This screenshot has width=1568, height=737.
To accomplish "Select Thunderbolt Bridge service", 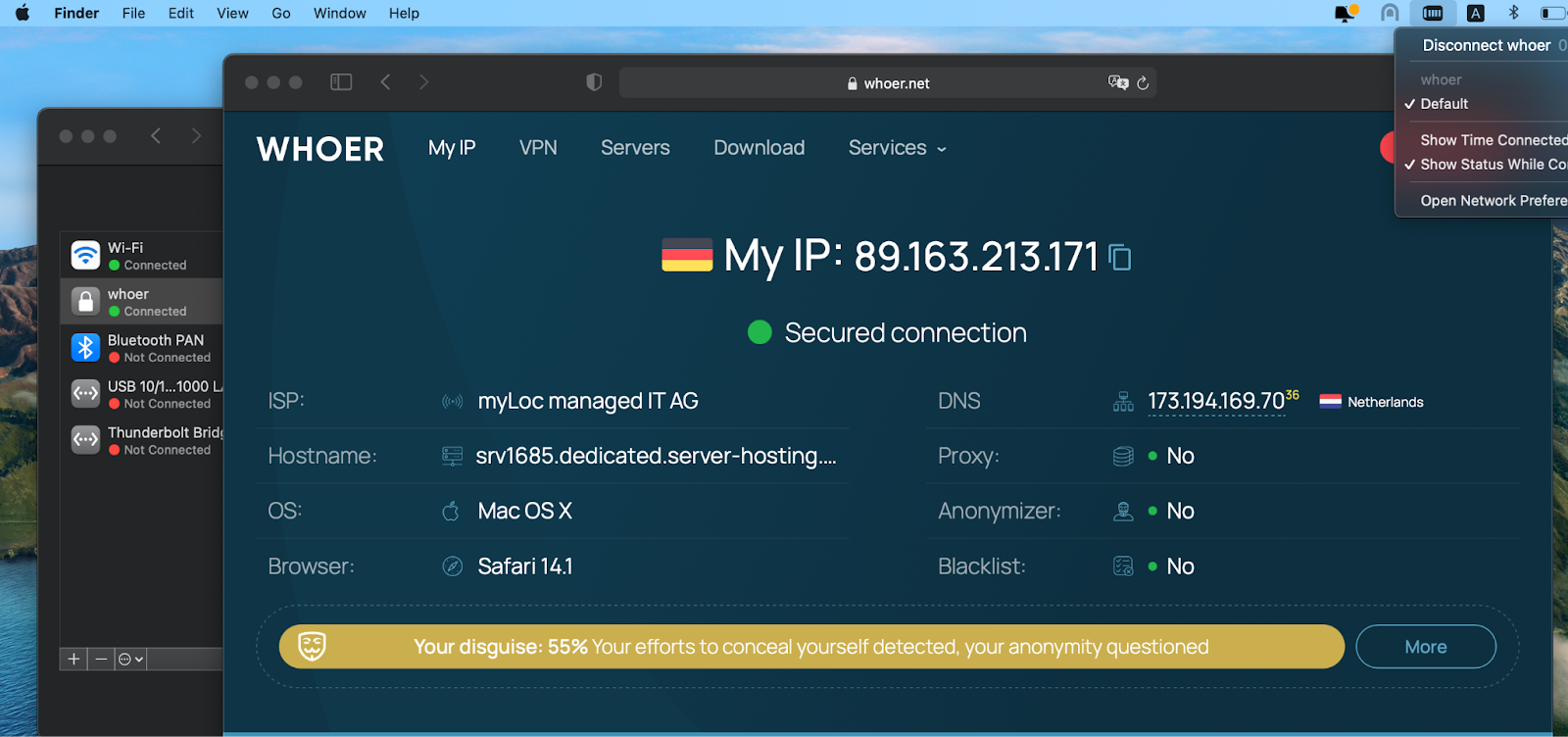I will click(x=142, y=440).
